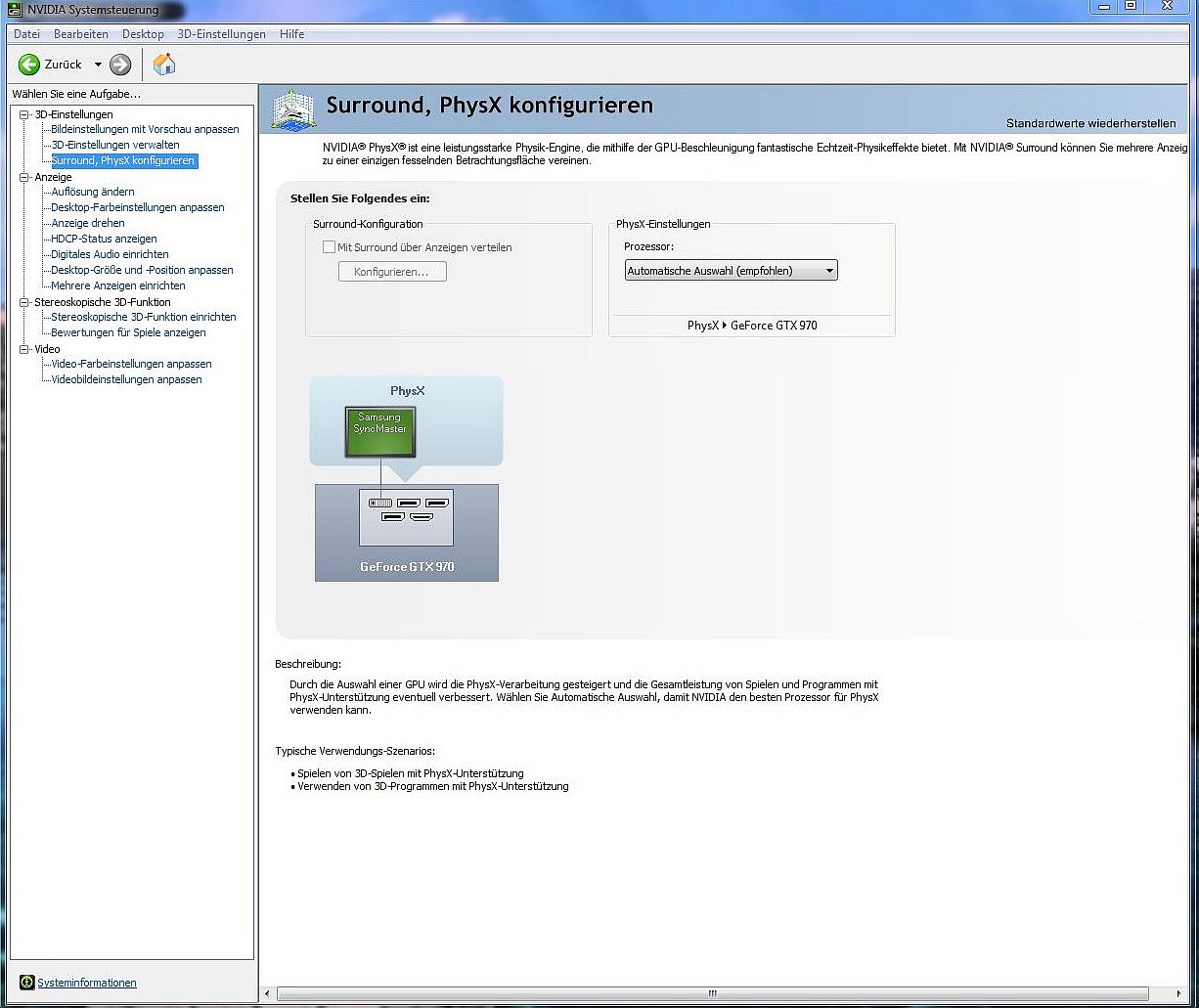Click Typische Verwendungs-Szenarios heading
This screenshot has height=1008, width=1199.
click(x=355, y=751)
